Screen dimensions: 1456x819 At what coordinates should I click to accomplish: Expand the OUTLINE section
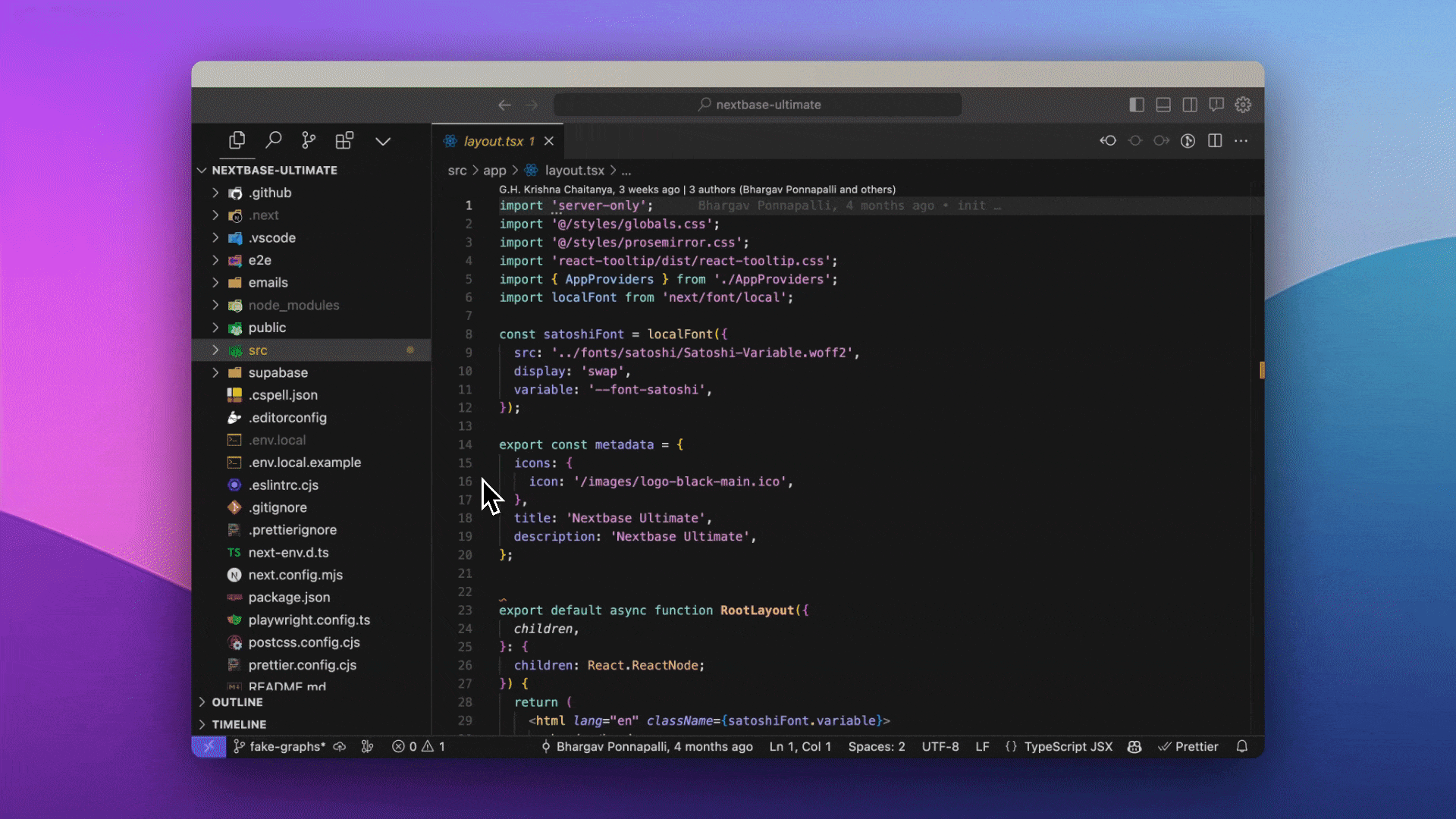click(x=237, y=702)
